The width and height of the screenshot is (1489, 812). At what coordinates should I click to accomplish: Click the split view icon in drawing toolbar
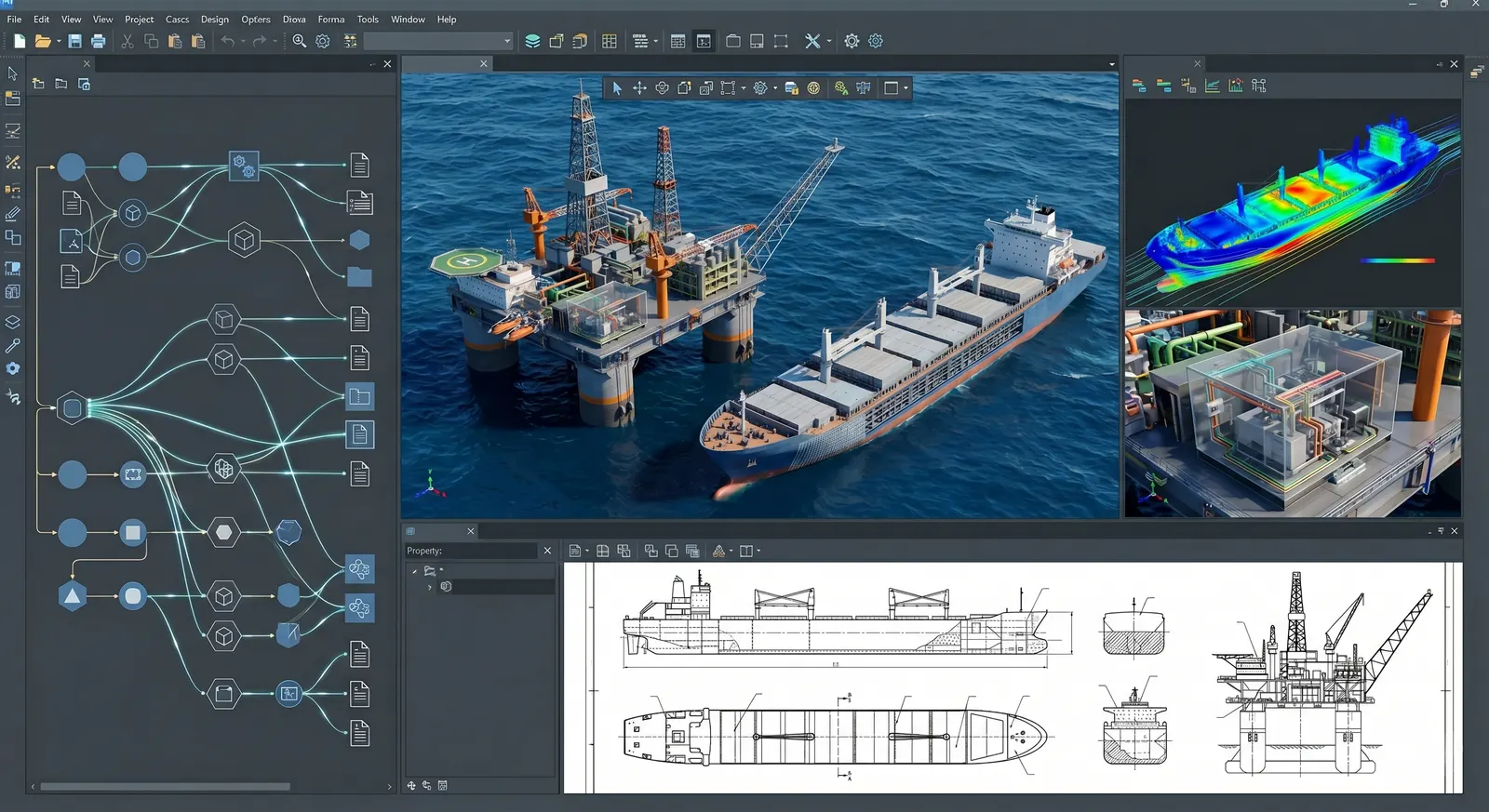(x=745, y=551)
